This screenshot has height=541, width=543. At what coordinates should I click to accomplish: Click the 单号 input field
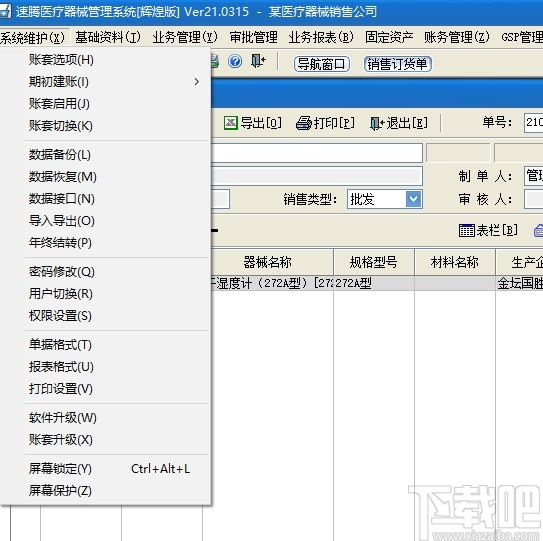pyautogui.click(x=533, y=122)
